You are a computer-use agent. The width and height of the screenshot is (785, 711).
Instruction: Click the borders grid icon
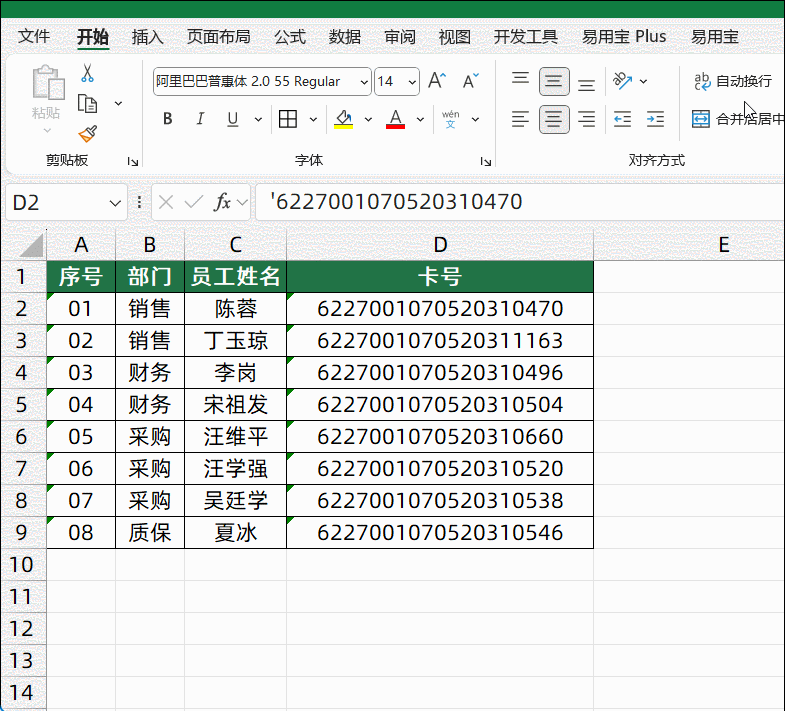tap(288, 120)
